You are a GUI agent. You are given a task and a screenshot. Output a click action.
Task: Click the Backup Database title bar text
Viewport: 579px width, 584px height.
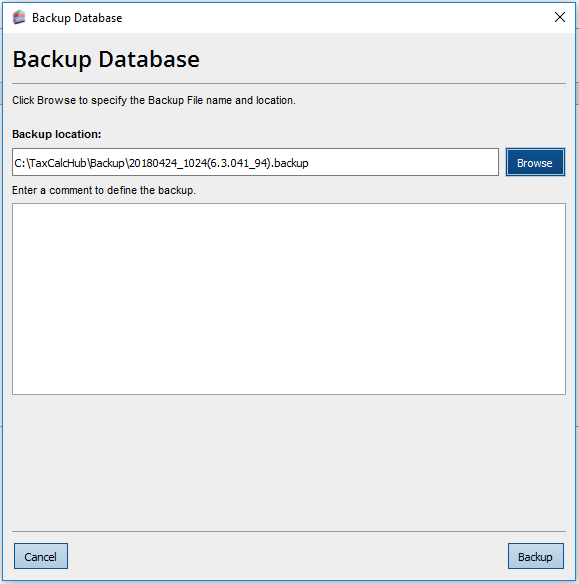pos(77,18)
